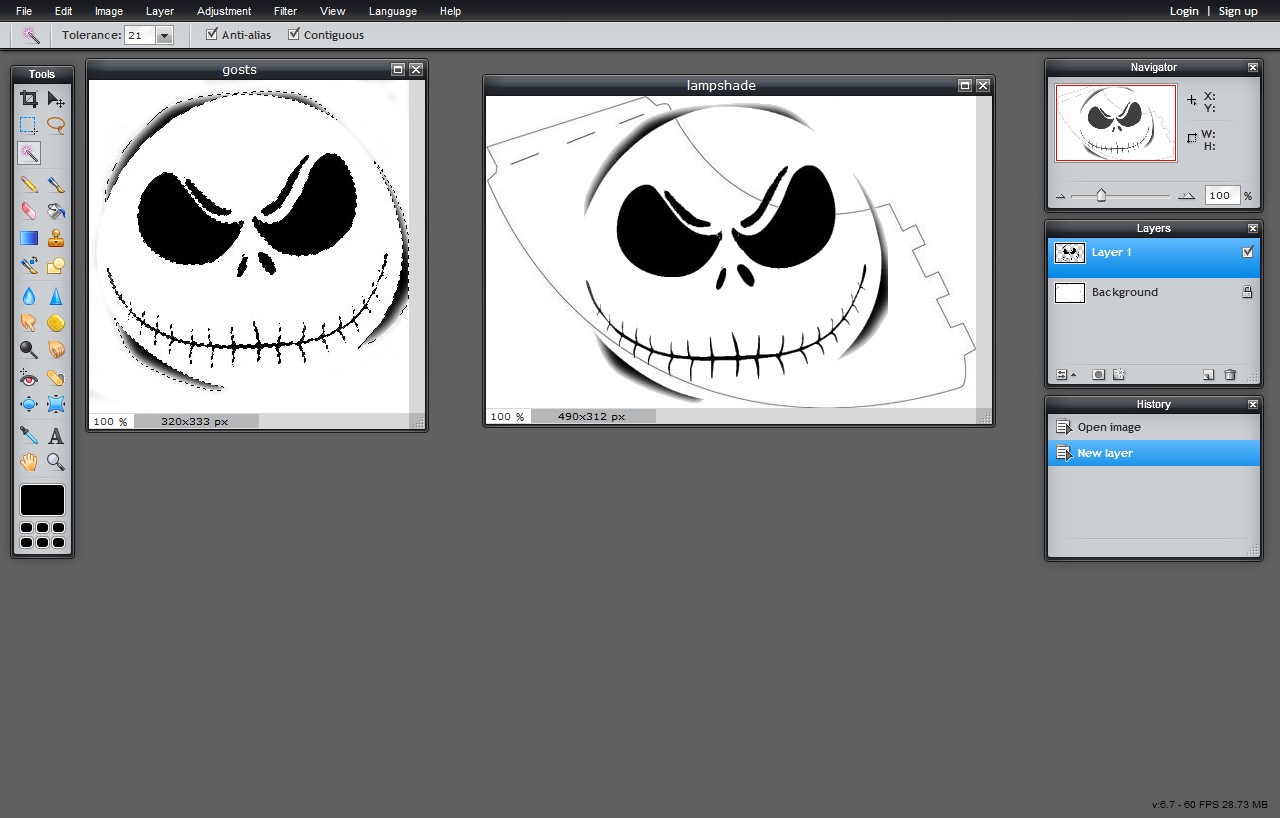Select the Open image history step
Screen dimensions: 1280x818
click(1154, 427)
